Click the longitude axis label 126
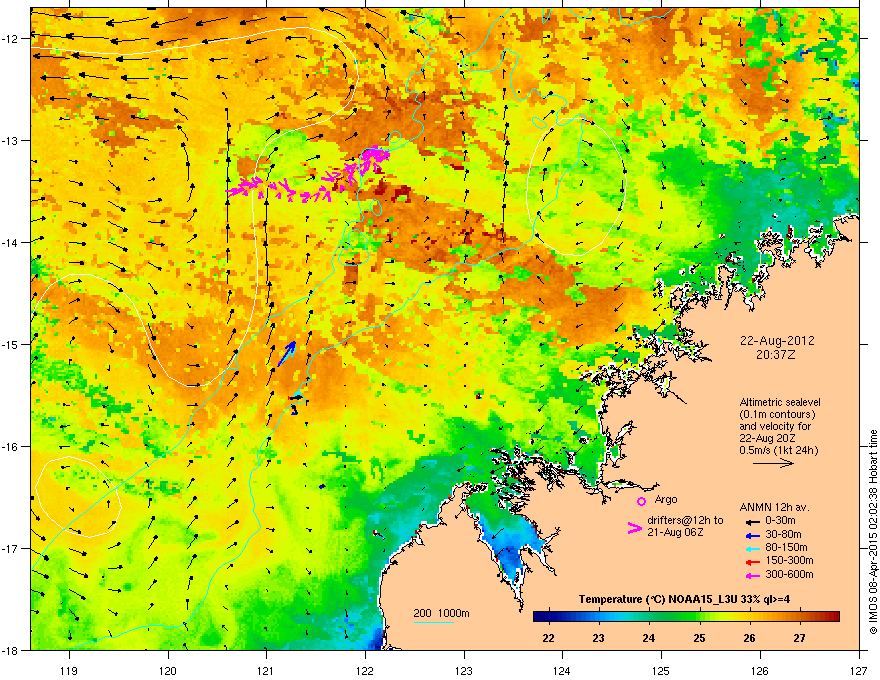The width and height of the screenshot is (880, 680). pos(760,670)
